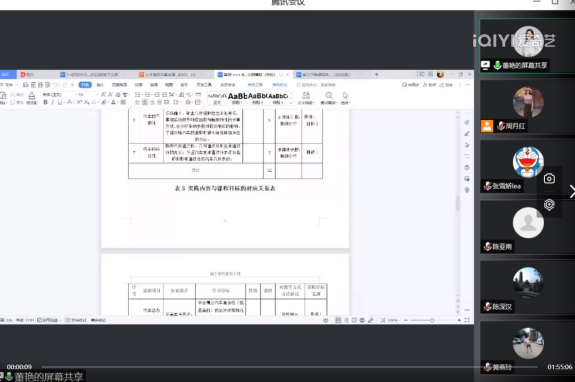Screen dimensions: 575x382
Task: Click the find and replace magnifier icon
Action: click(329, 96)
